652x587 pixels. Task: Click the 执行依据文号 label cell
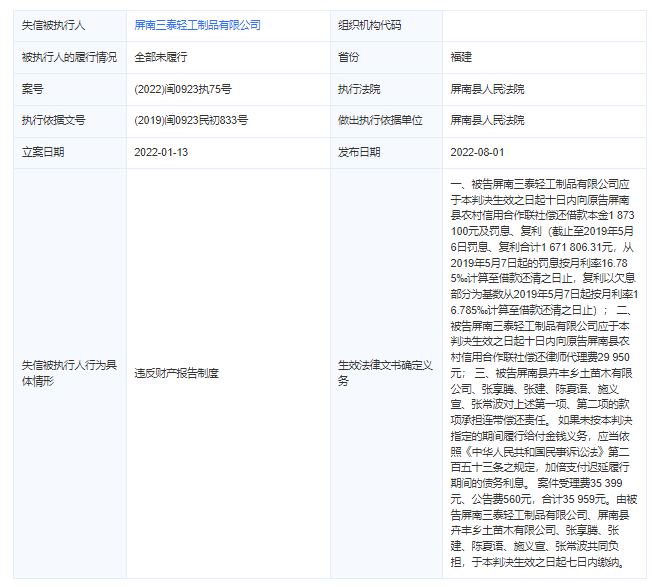click(x=53, y=120)
